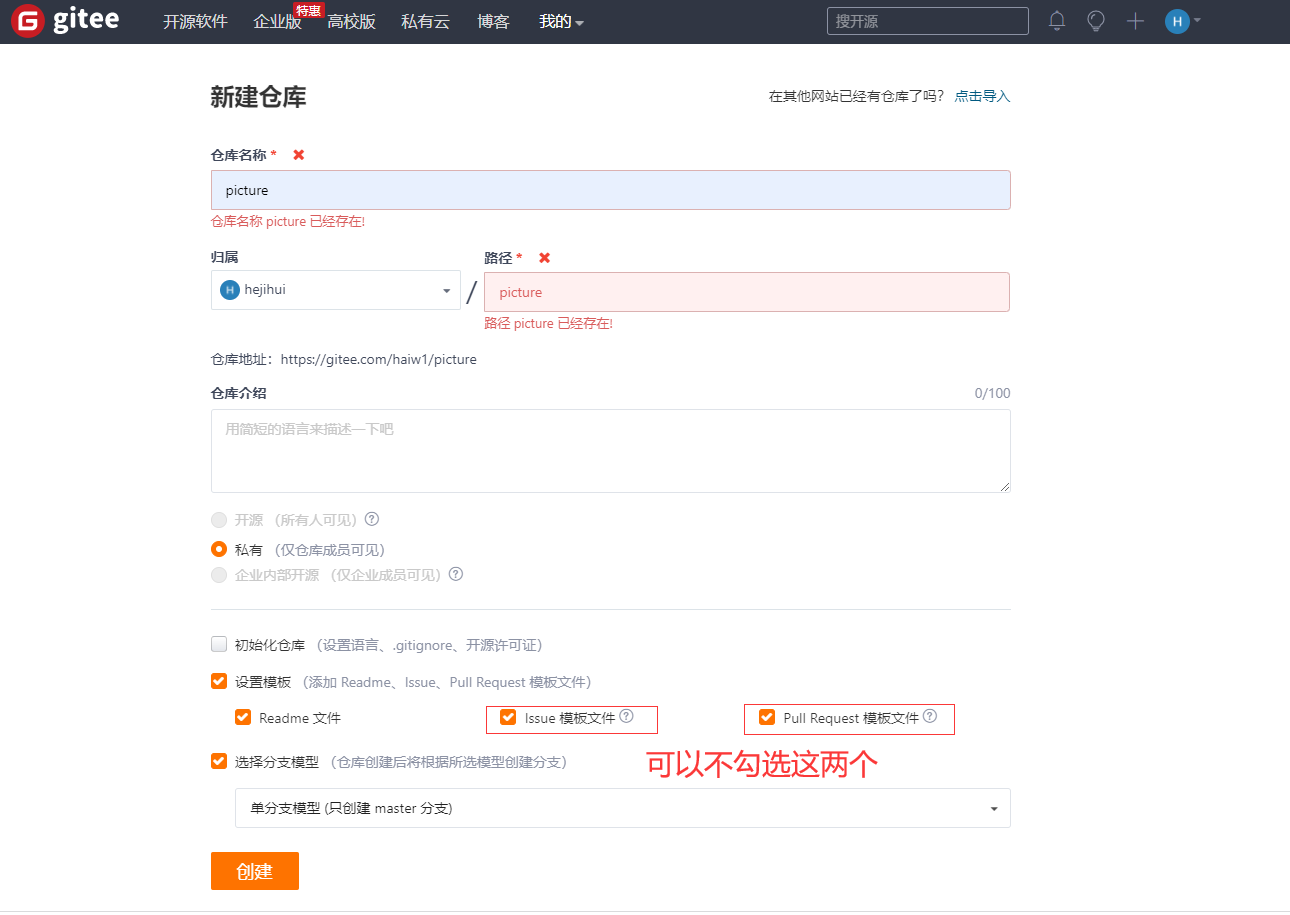Enable the 初始化仓库 checkbox
1290x915 pixels.
(219, 644)
